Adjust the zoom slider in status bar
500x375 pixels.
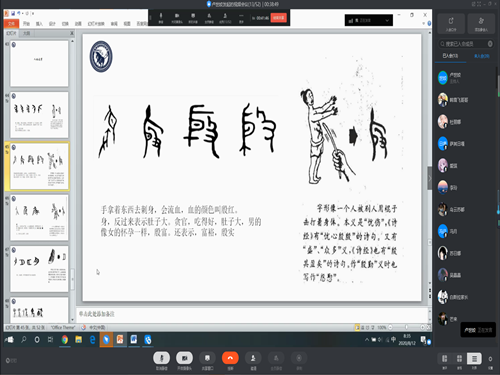point(406,328)
